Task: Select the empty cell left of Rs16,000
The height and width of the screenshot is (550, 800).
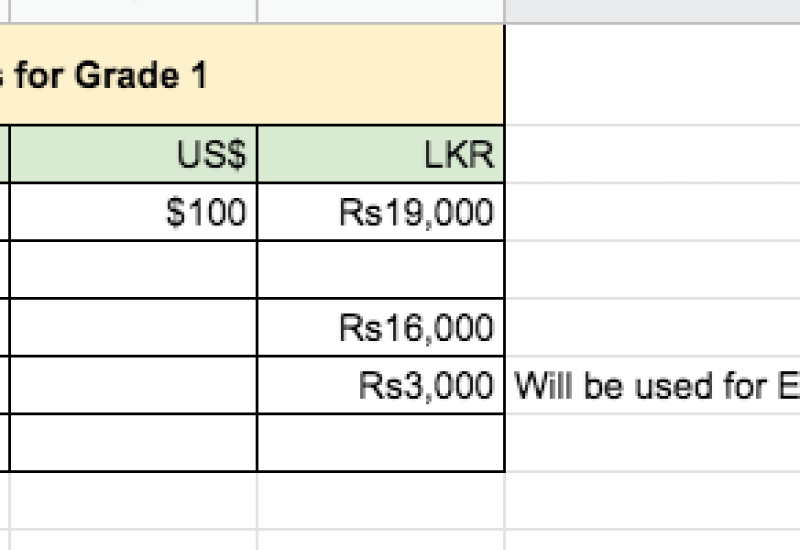Action: [133, 327]
